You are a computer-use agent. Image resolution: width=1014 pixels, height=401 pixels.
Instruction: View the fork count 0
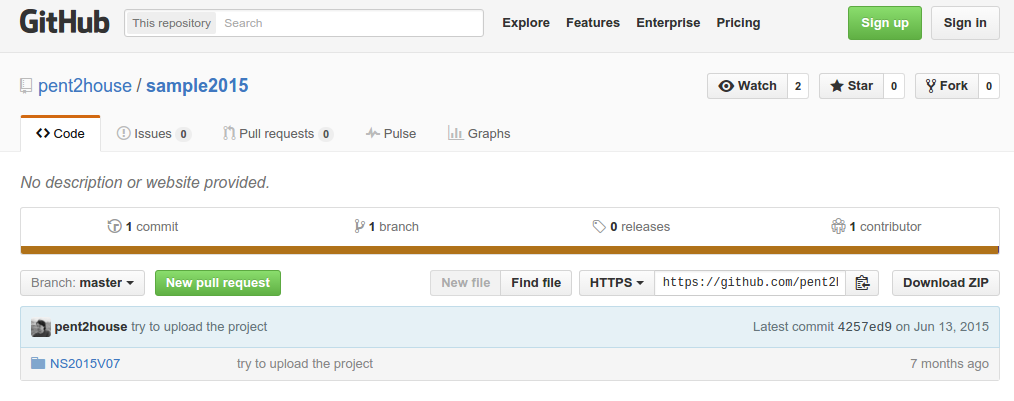point(989,86)
